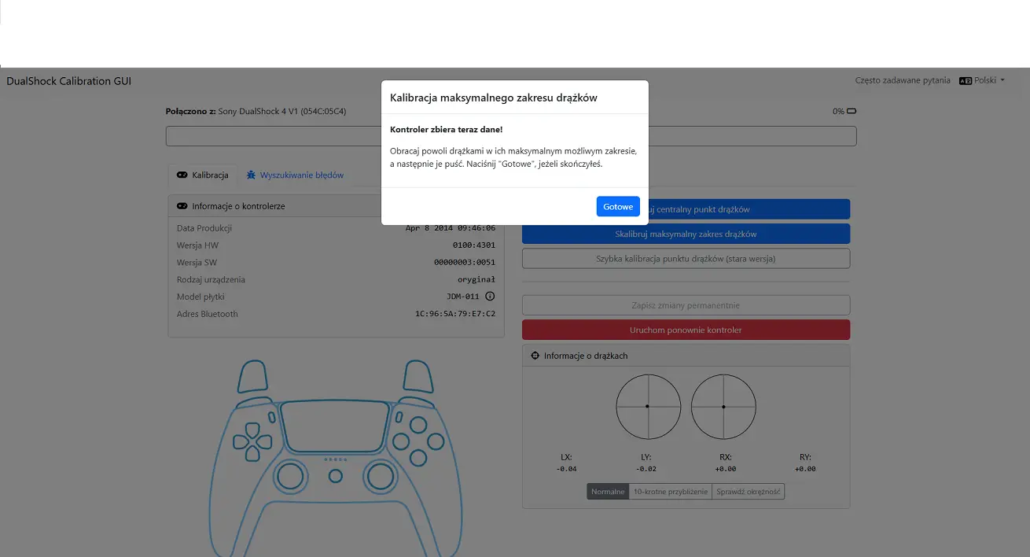Click gamepad icon in Informacje o kontrolerze header
Viewport: 1030px width, 557px height.
click(182, 206)
